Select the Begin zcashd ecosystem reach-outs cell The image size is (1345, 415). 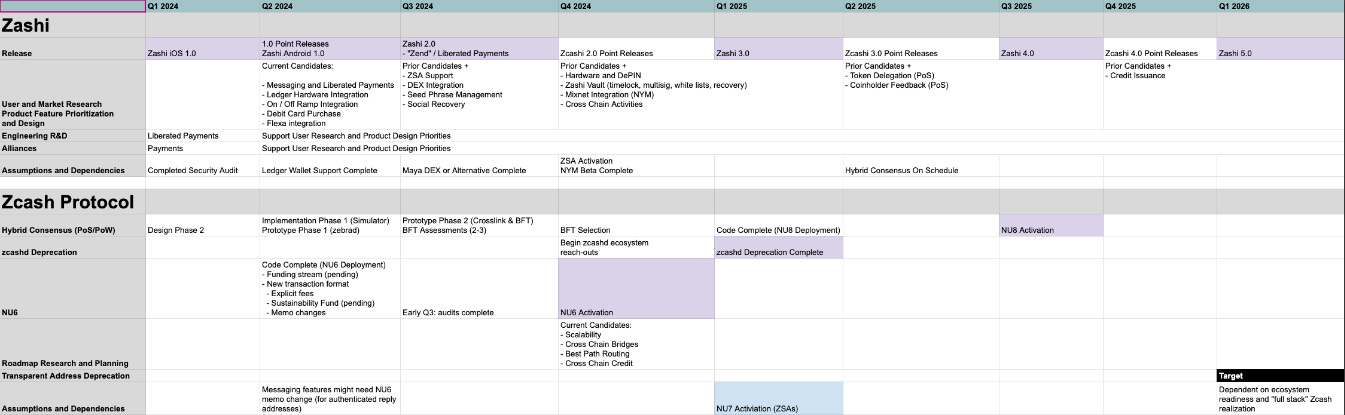pos(635,247)
